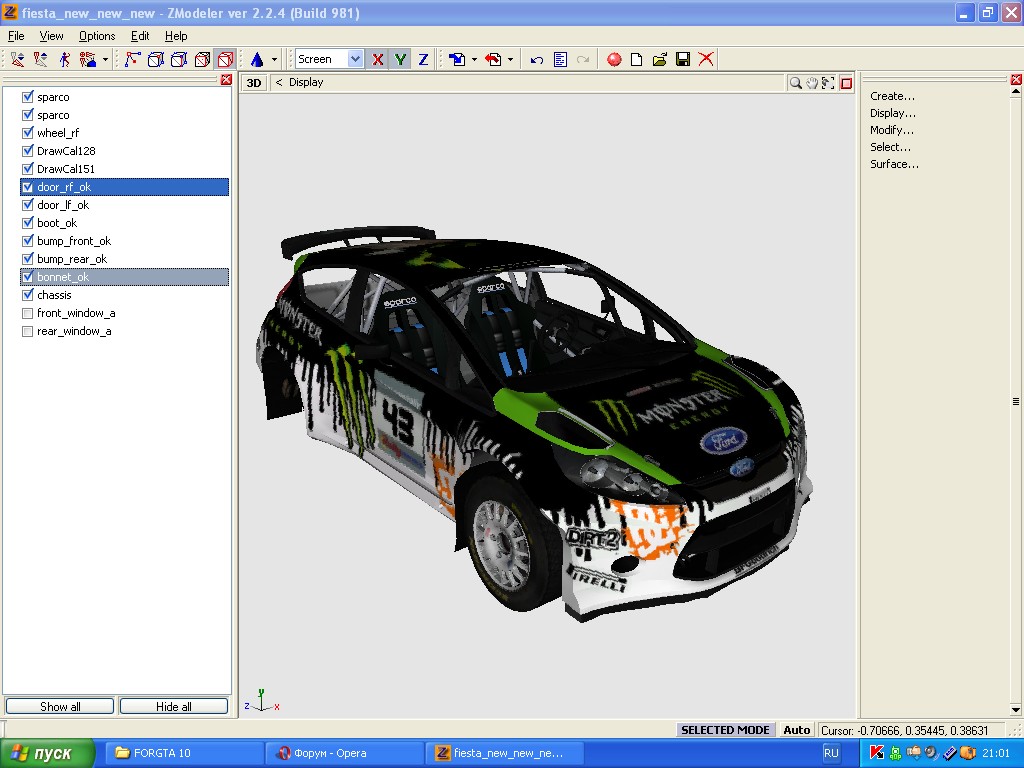Click the blue import box icon
The width and height of the screenshot is (1024, 768).
(x=457, y=59)
